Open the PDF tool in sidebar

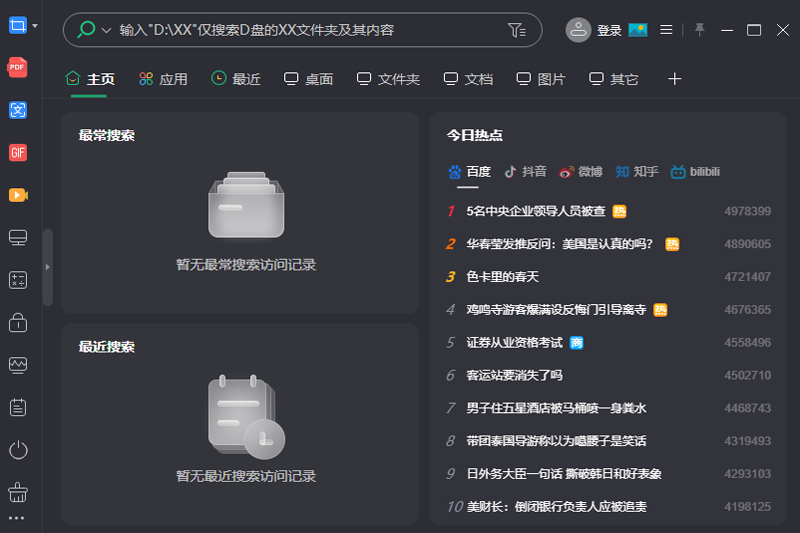pyautogui.click(x=17, y=67)
